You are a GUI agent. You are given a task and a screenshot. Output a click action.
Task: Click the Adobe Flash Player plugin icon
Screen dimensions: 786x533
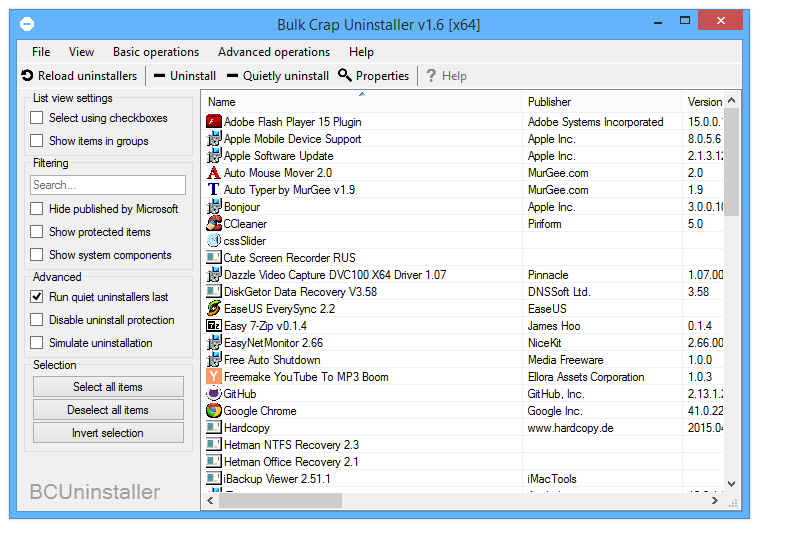tap(214, 122)
